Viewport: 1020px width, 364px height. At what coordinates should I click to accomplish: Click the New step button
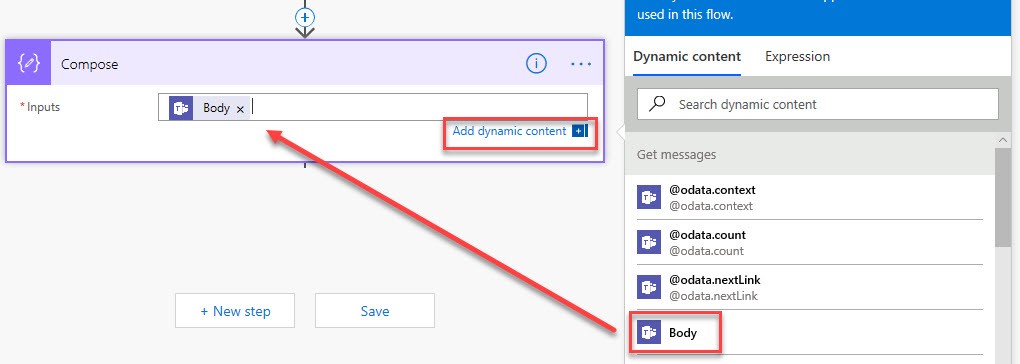coord(235,311)
